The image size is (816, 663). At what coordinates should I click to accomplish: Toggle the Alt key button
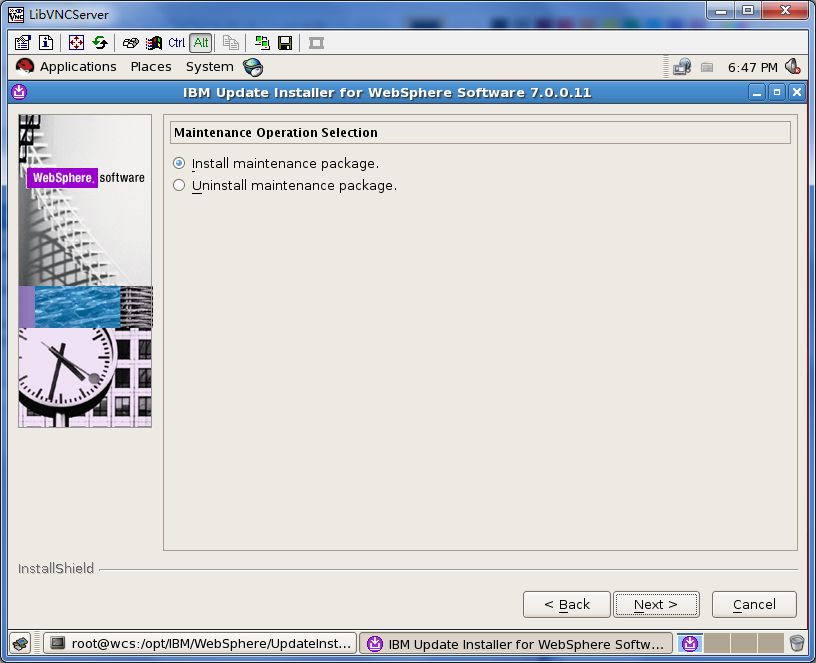point(201,43)
